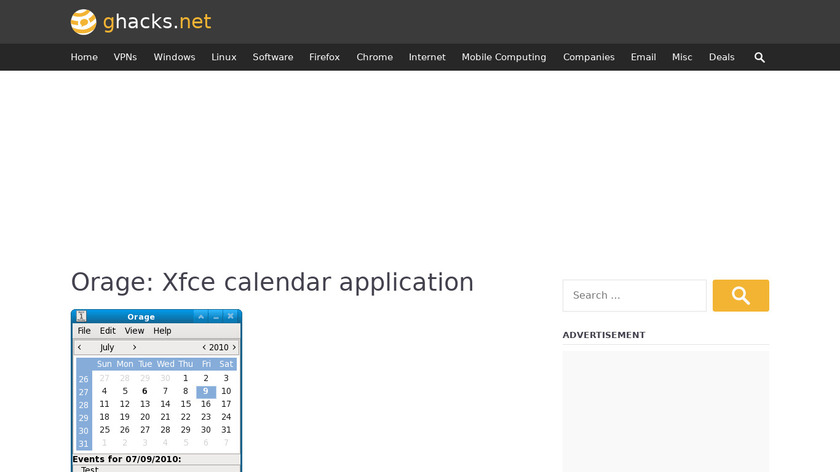
Task: Open the Firefox category
Action: pyautogui.click(x=324, y=57)
